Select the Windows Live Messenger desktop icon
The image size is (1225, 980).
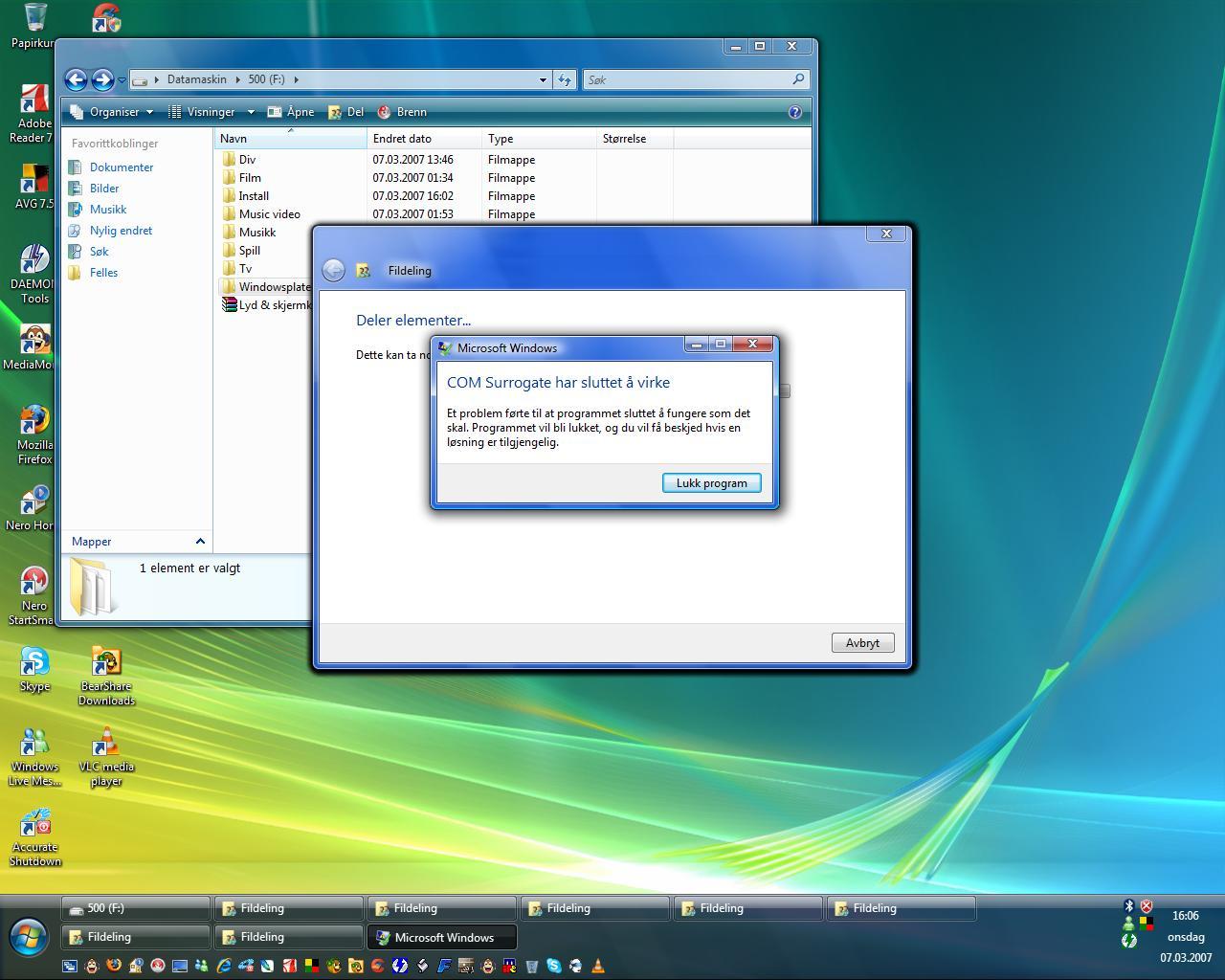click(34, 757)
